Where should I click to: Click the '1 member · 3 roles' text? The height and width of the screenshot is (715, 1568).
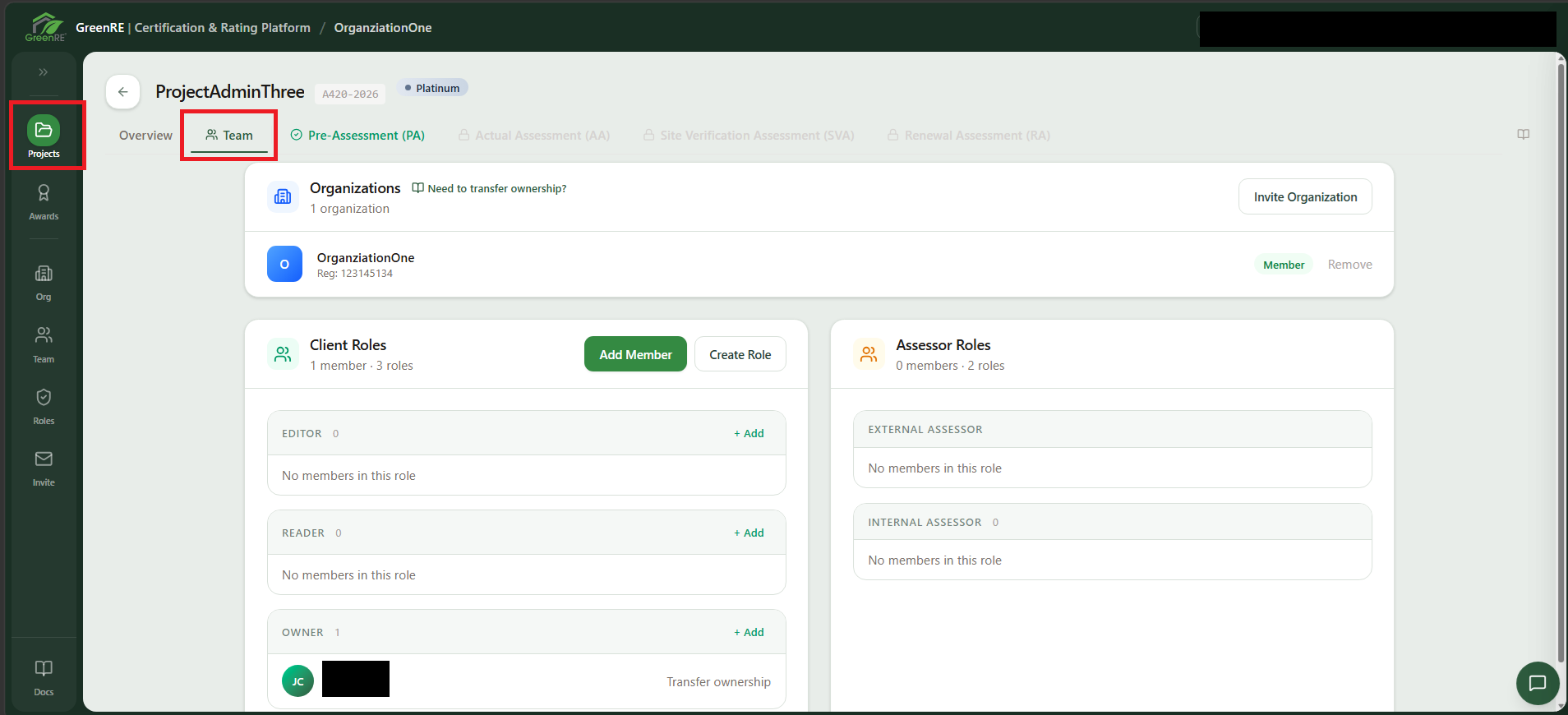[x=362, y=366]
